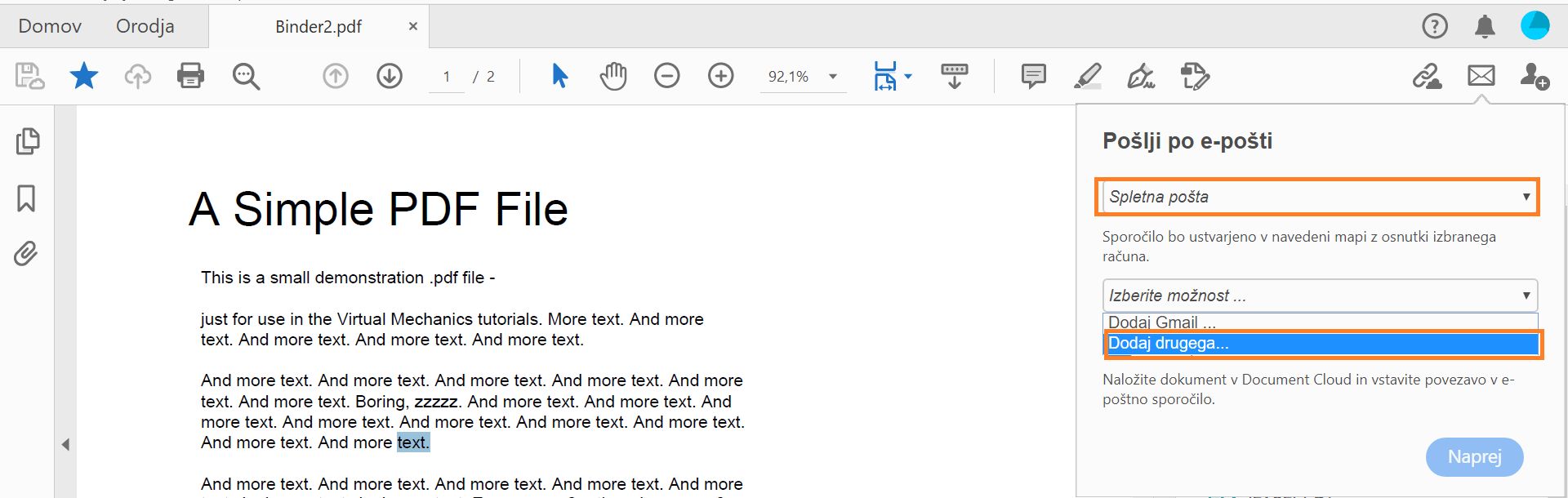
Task: Open the find text magnifier tool
Action: tap(246, 76)
